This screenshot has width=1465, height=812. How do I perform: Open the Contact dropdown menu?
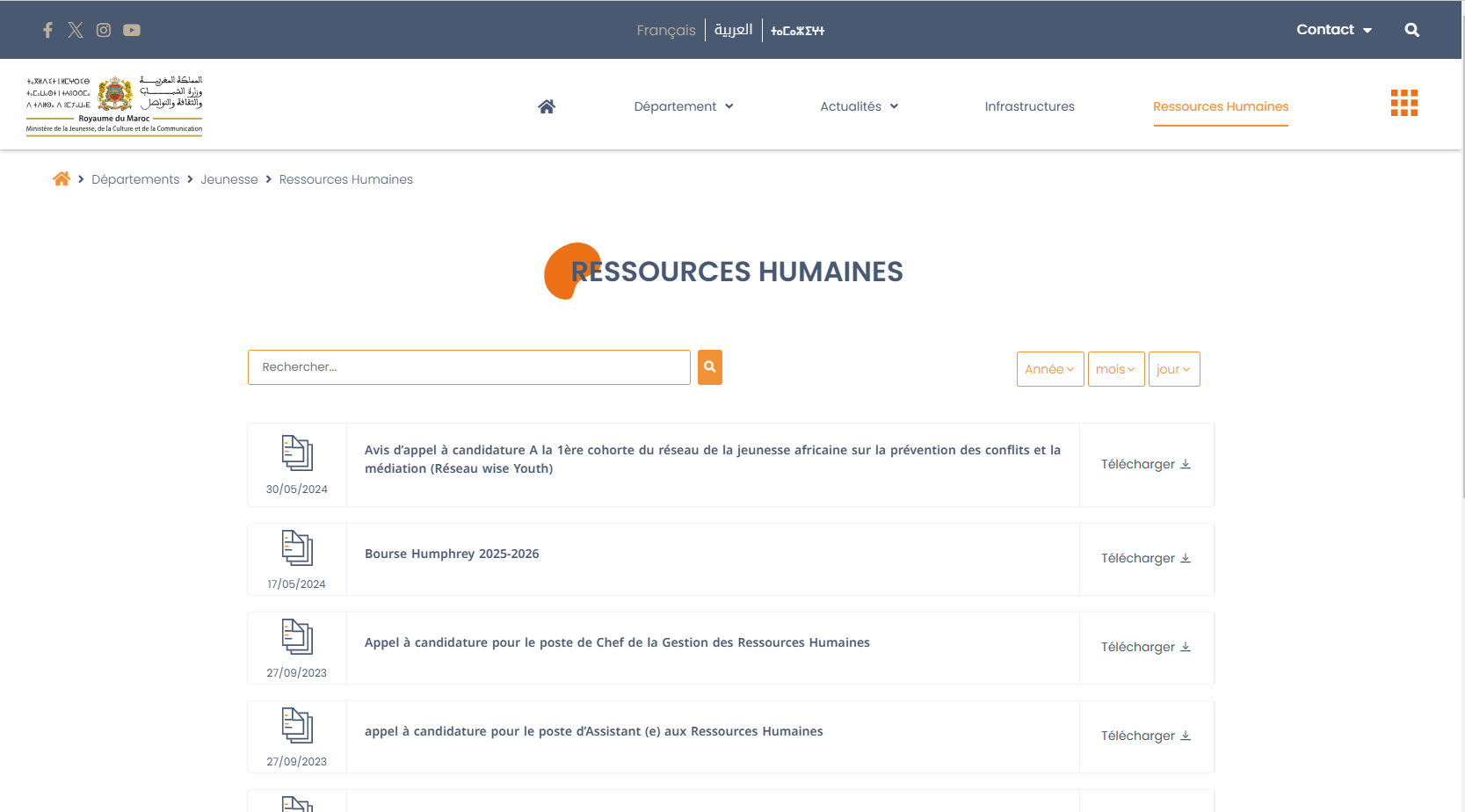1333,30
